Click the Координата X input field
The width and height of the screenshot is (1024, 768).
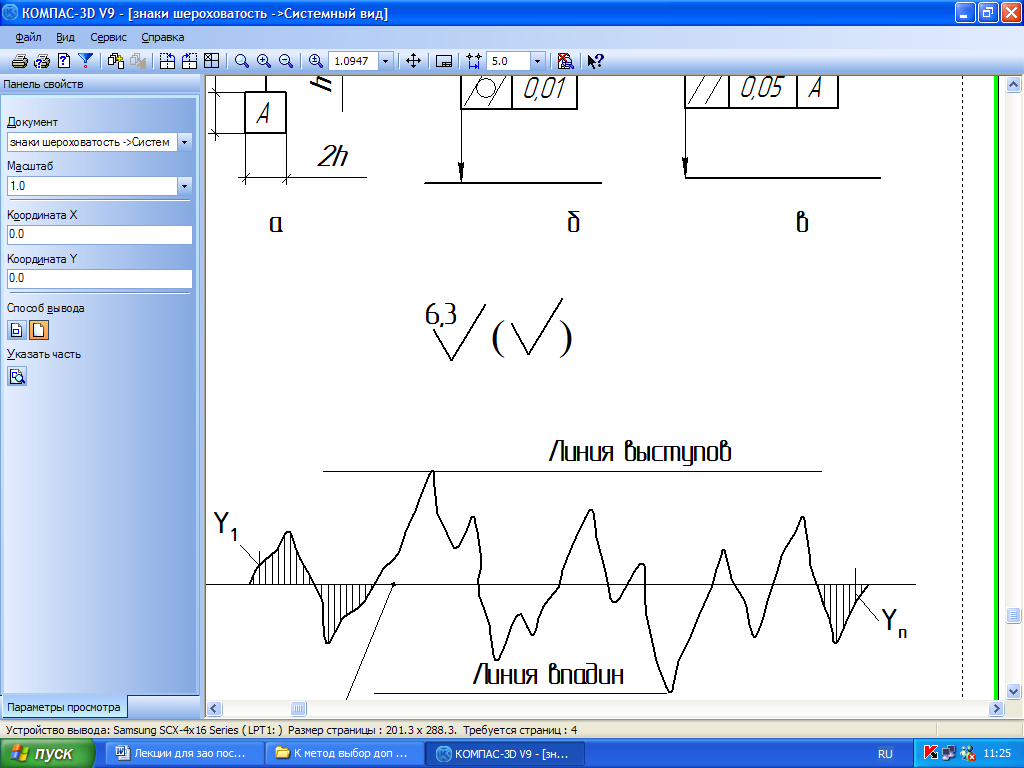99,234
